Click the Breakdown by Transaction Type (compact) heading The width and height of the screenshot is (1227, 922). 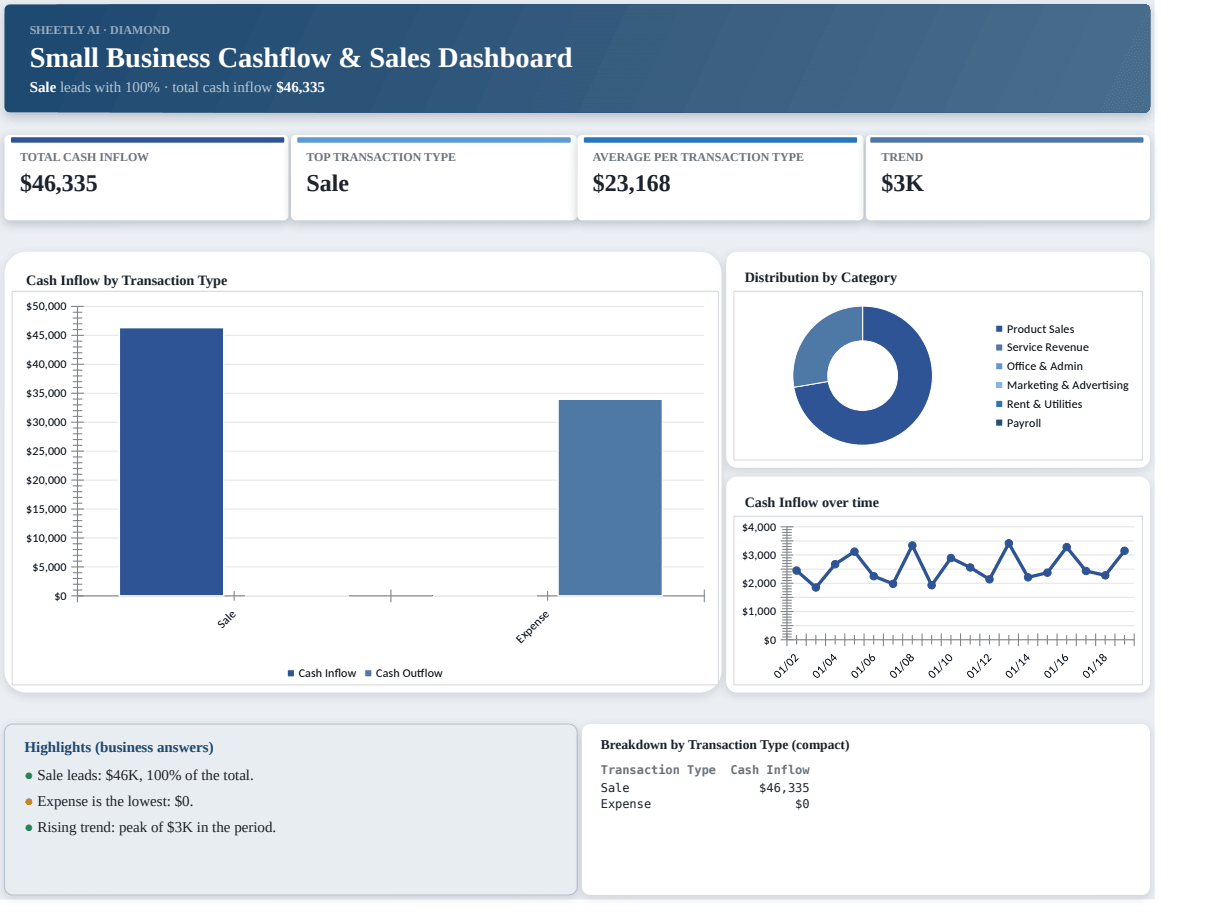(x=725, y=745)
